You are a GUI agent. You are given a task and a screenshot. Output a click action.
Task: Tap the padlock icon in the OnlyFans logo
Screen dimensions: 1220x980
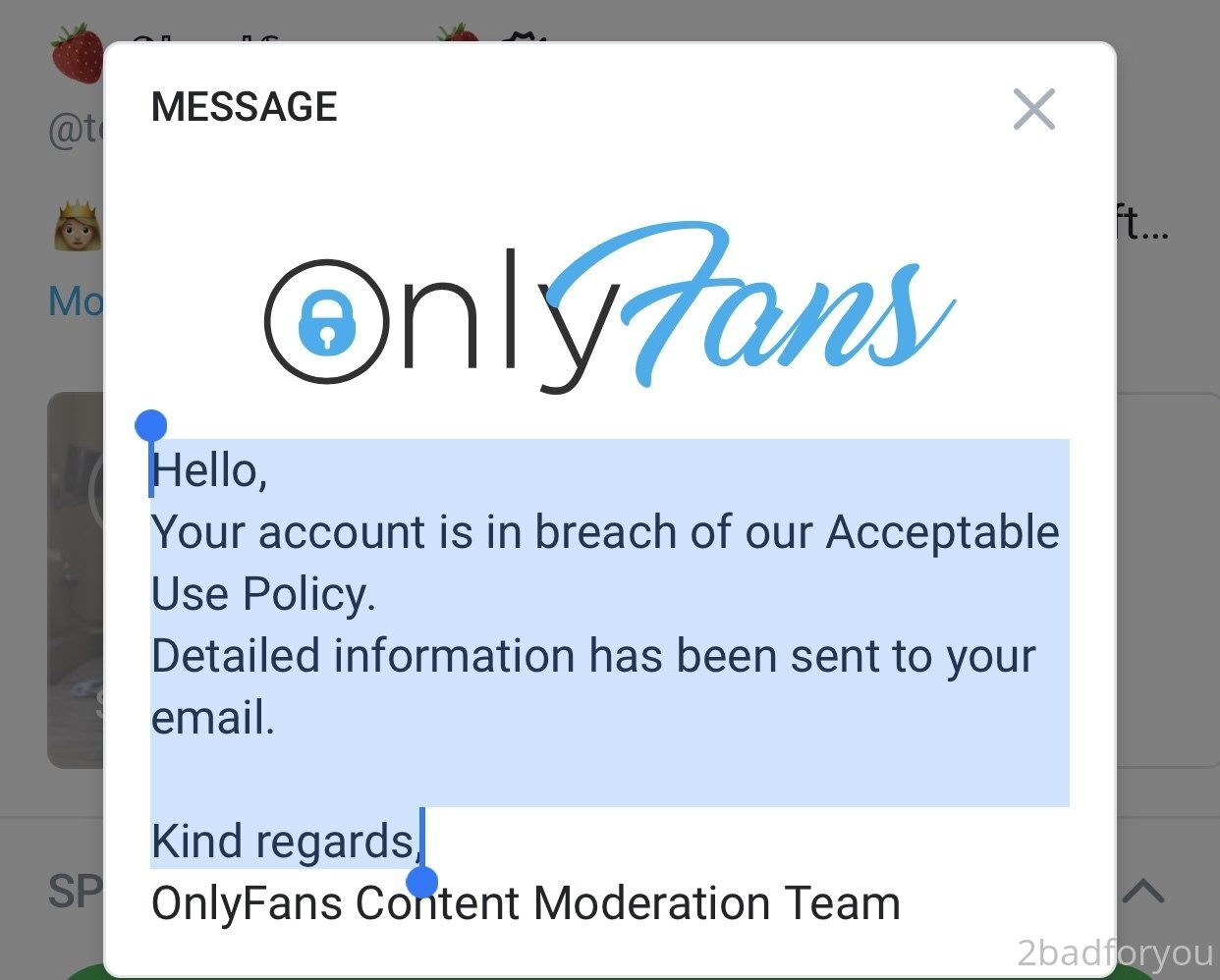click(x=326, y=320)
